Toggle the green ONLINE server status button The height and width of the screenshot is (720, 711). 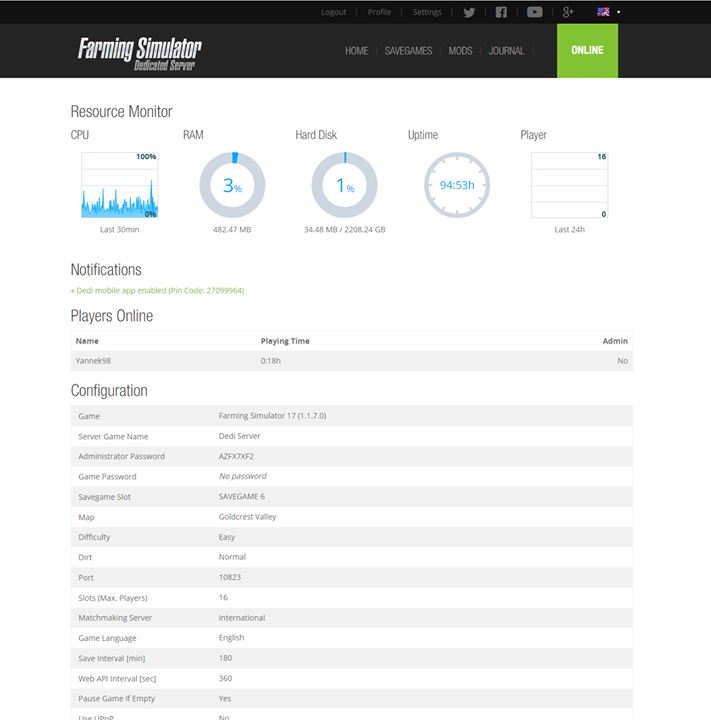tap(587, 51)
